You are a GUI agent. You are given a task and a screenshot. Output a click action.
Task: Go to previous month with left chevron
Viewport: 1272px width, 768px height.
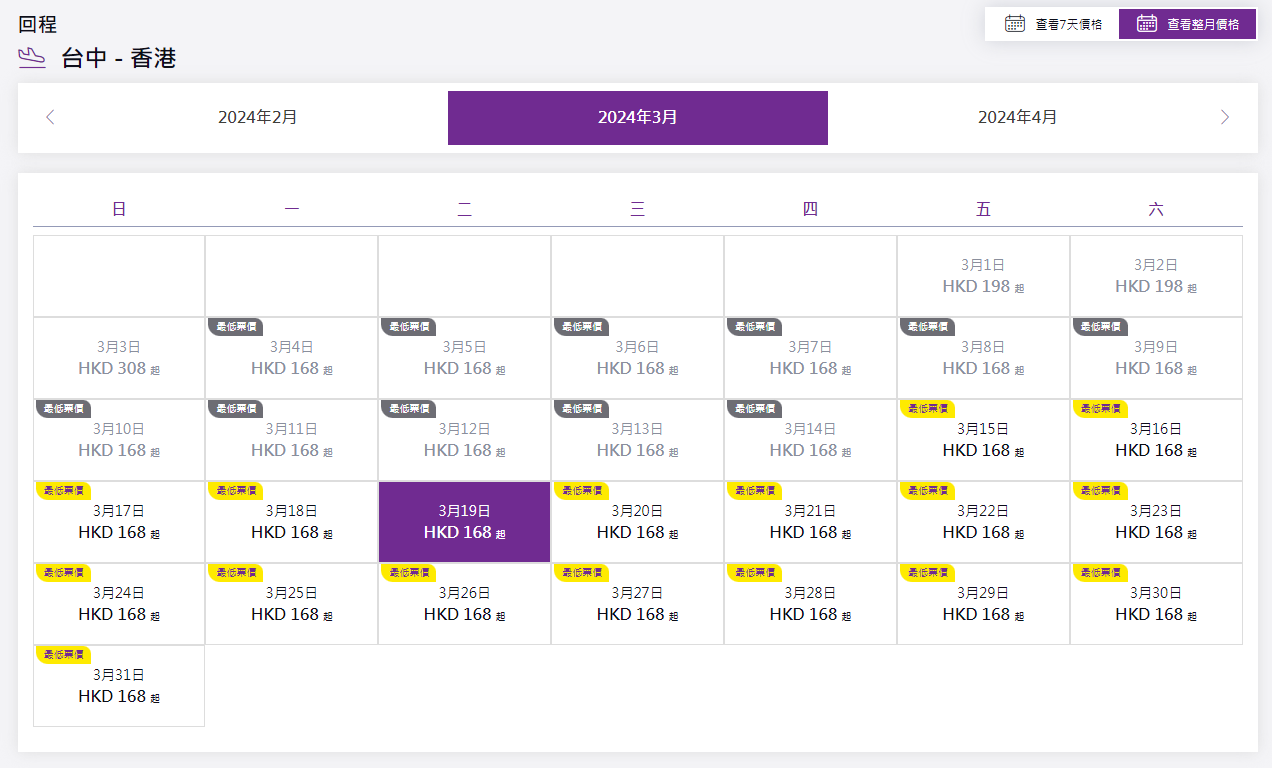click(50, 117)
